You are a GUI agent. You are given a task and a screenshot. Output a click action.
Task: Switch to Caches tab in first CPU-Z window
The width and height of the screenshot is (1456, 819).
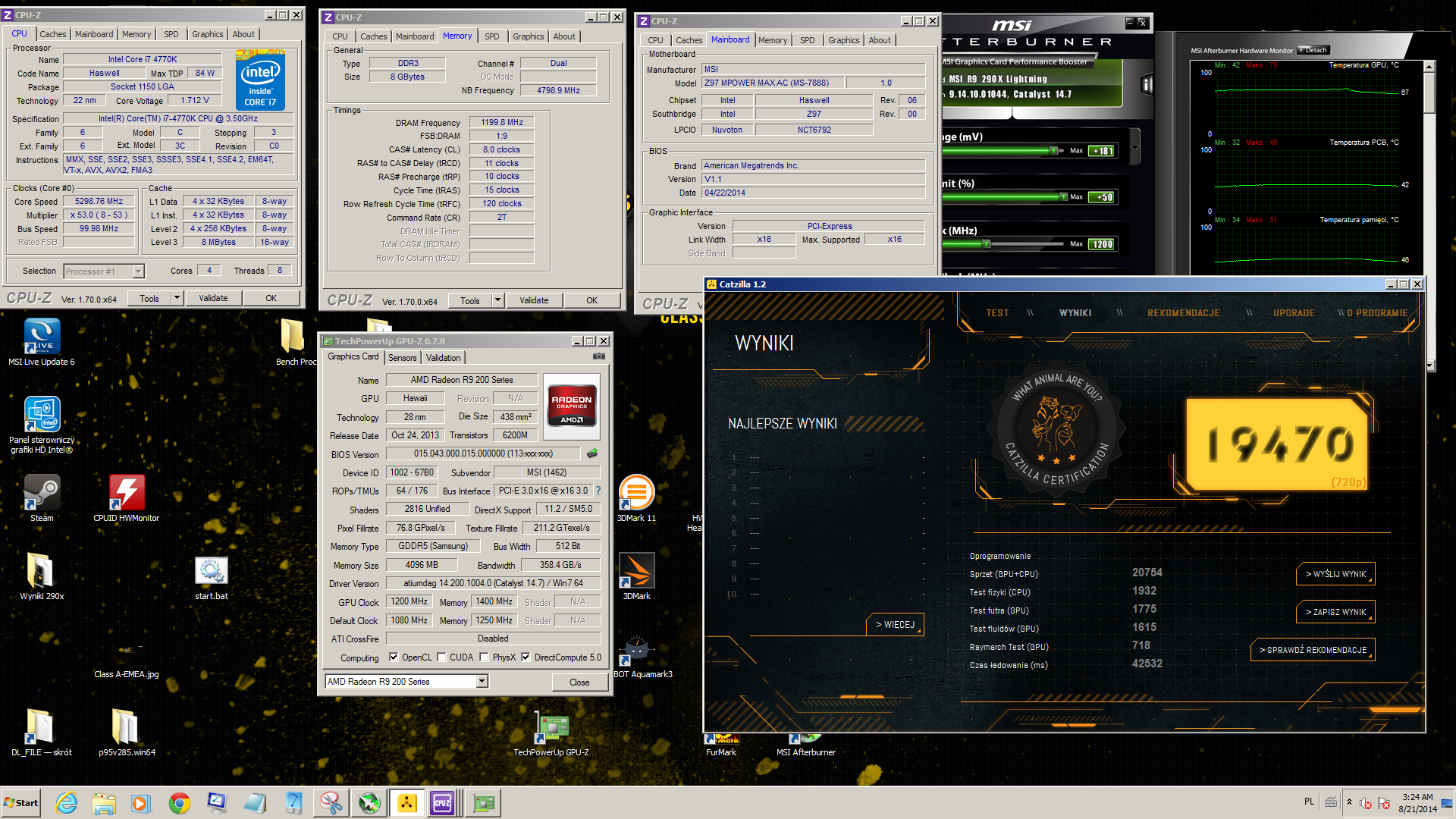(x=52, y=34)
